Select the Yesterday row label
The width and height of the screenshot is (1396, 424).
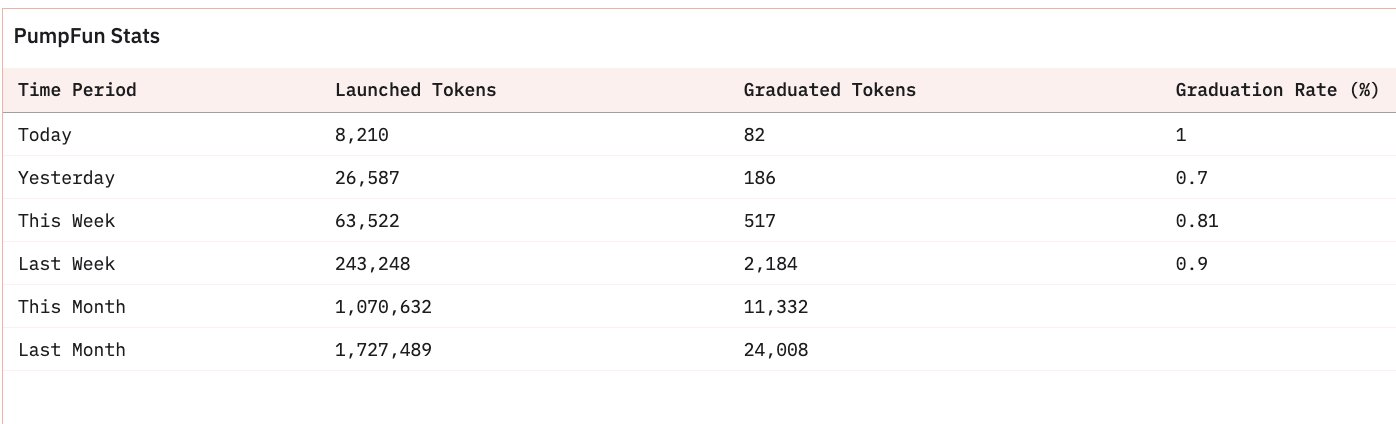click(x=66, y=178)
